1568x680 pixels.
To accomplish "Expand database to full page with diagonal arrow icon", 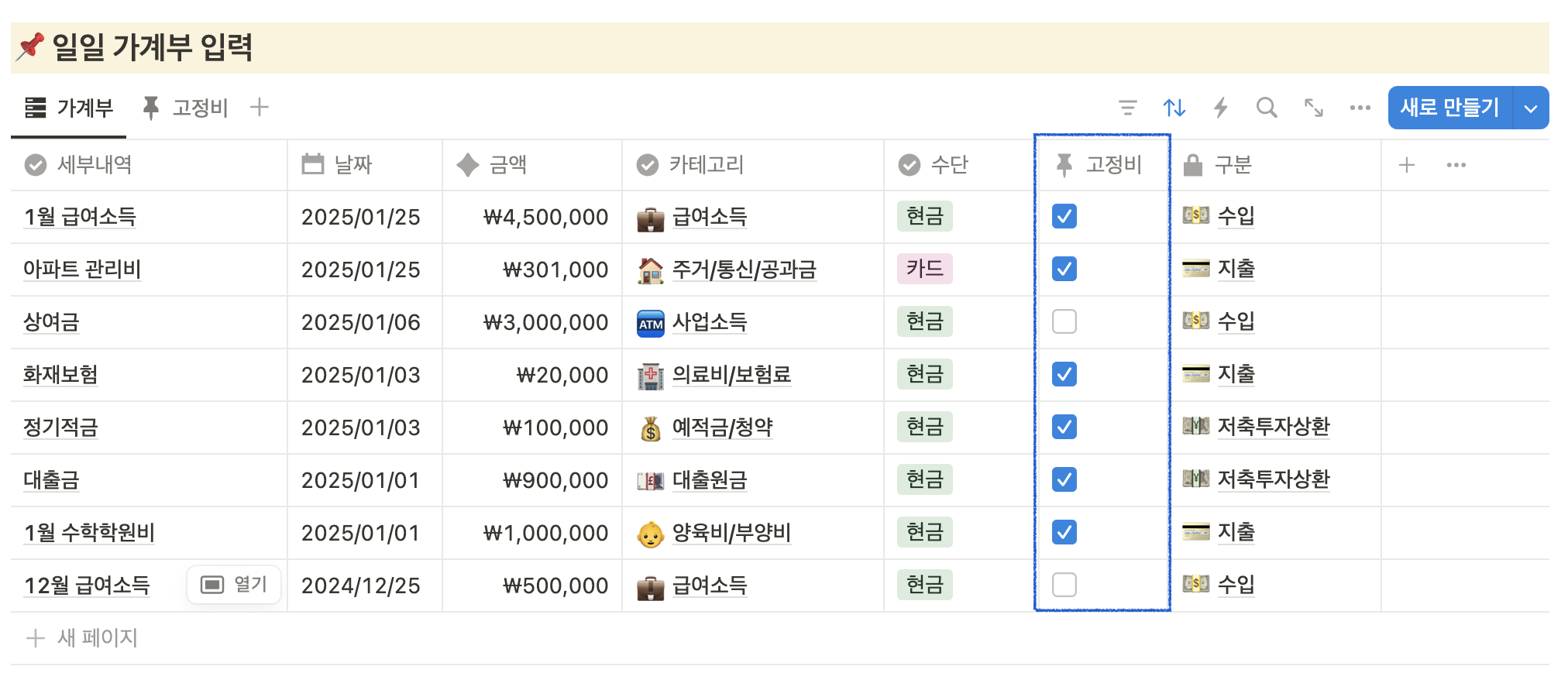I will (1313, 108).
